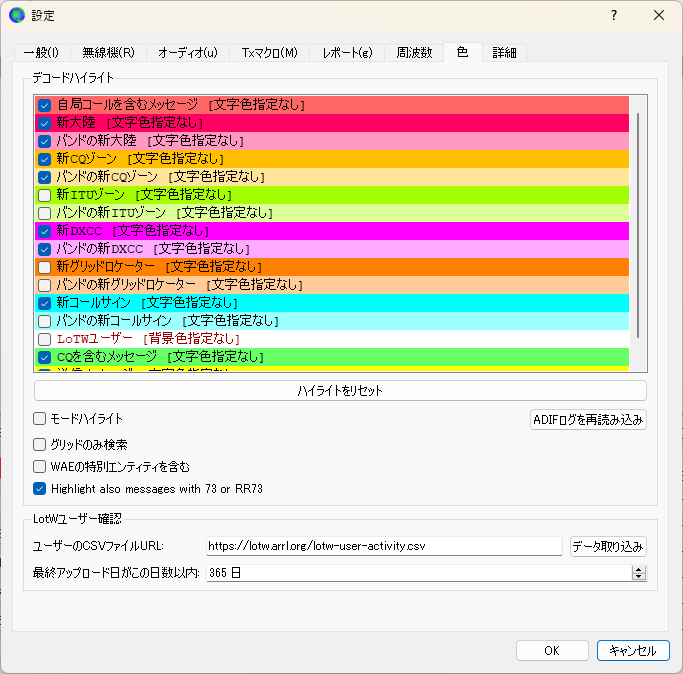The width and height of the screenshot is (683, 674).
Task: Select the 色 tab
Action: click(463, 52)
